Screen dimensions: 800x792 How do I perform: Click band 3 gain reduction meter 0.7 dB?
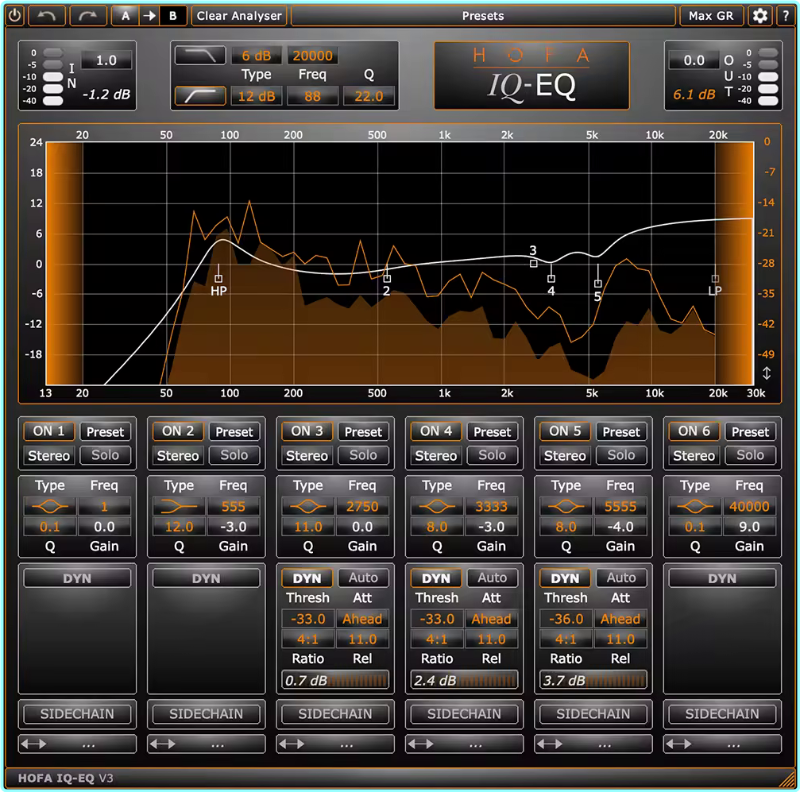click(x=335, y=680)
